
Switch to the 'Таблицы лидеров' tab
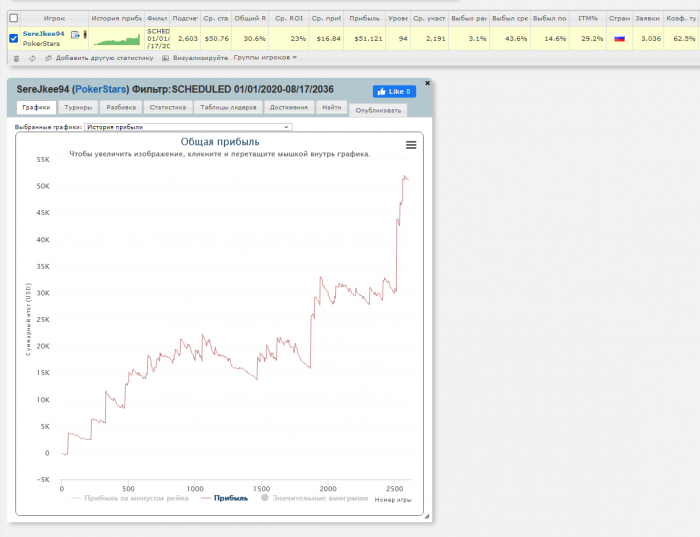tap(228, 107)
